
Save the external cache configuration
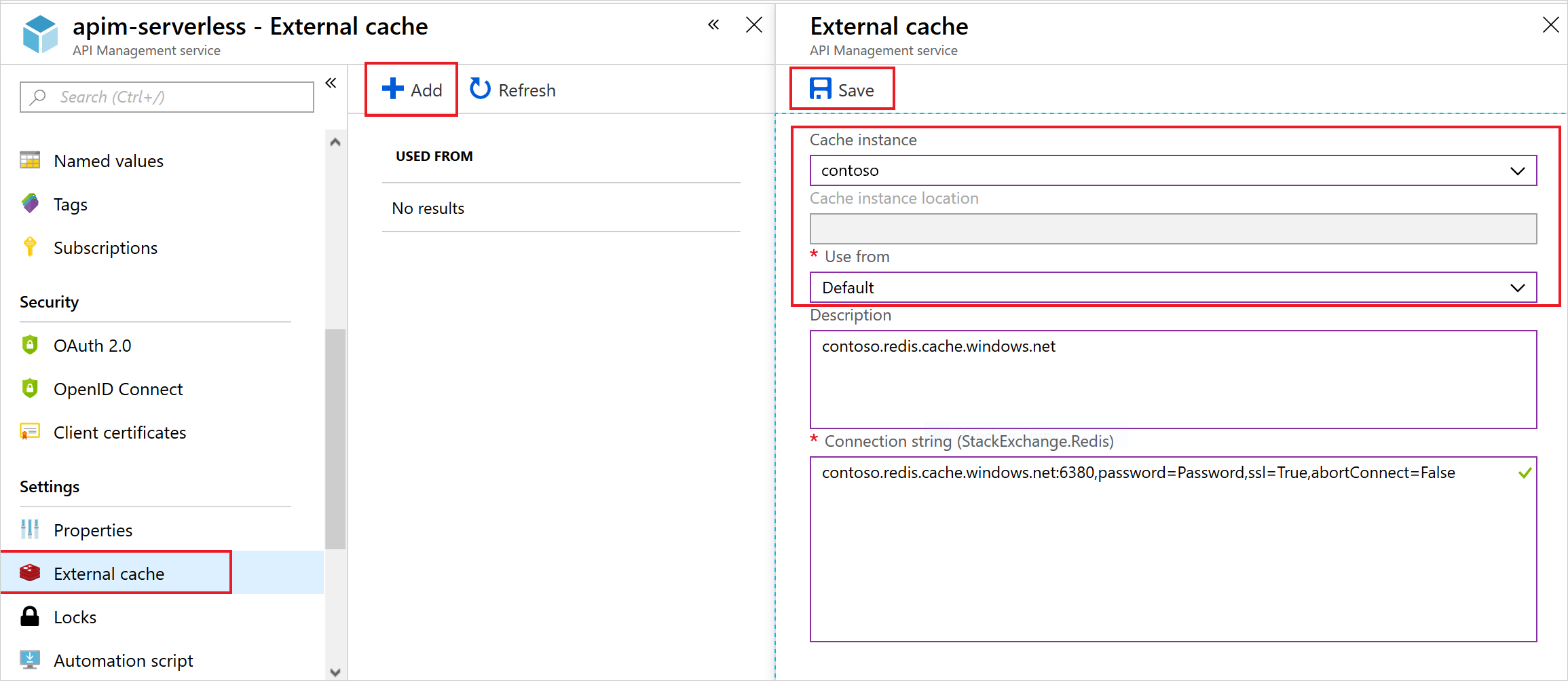pos(842,89)
